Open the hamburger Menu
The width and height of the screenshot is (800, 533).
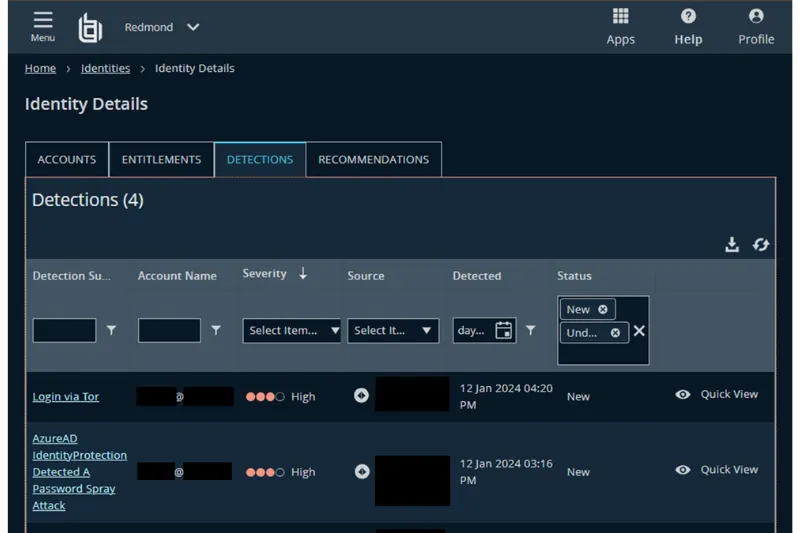pyautogui.click(x=43, y=27)
